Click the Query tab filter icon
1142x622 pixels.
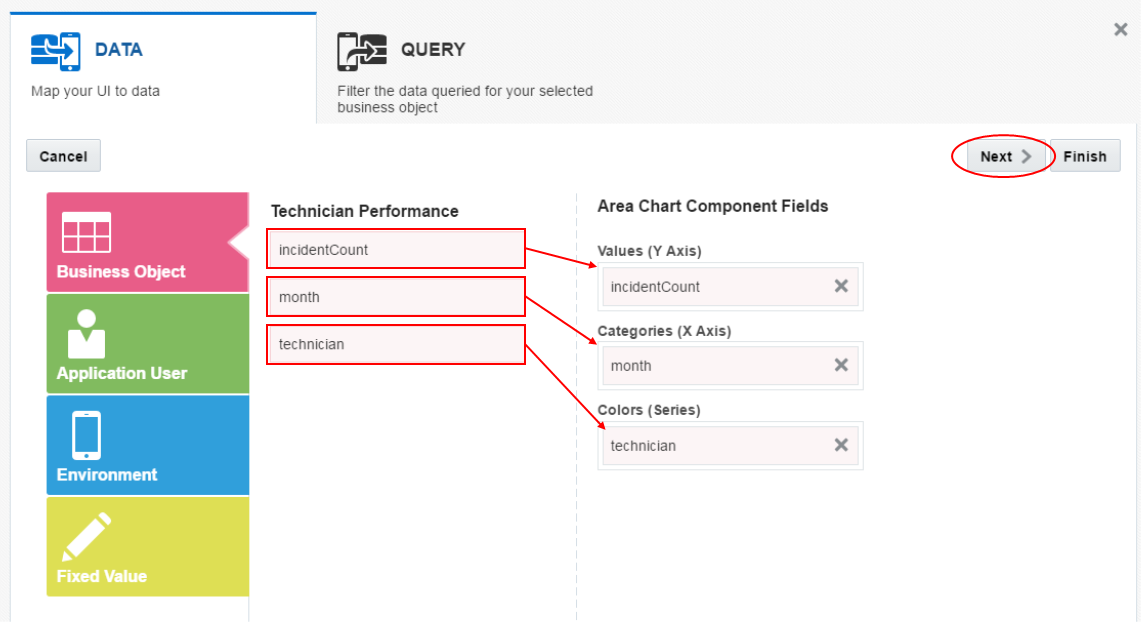point(361,50)
